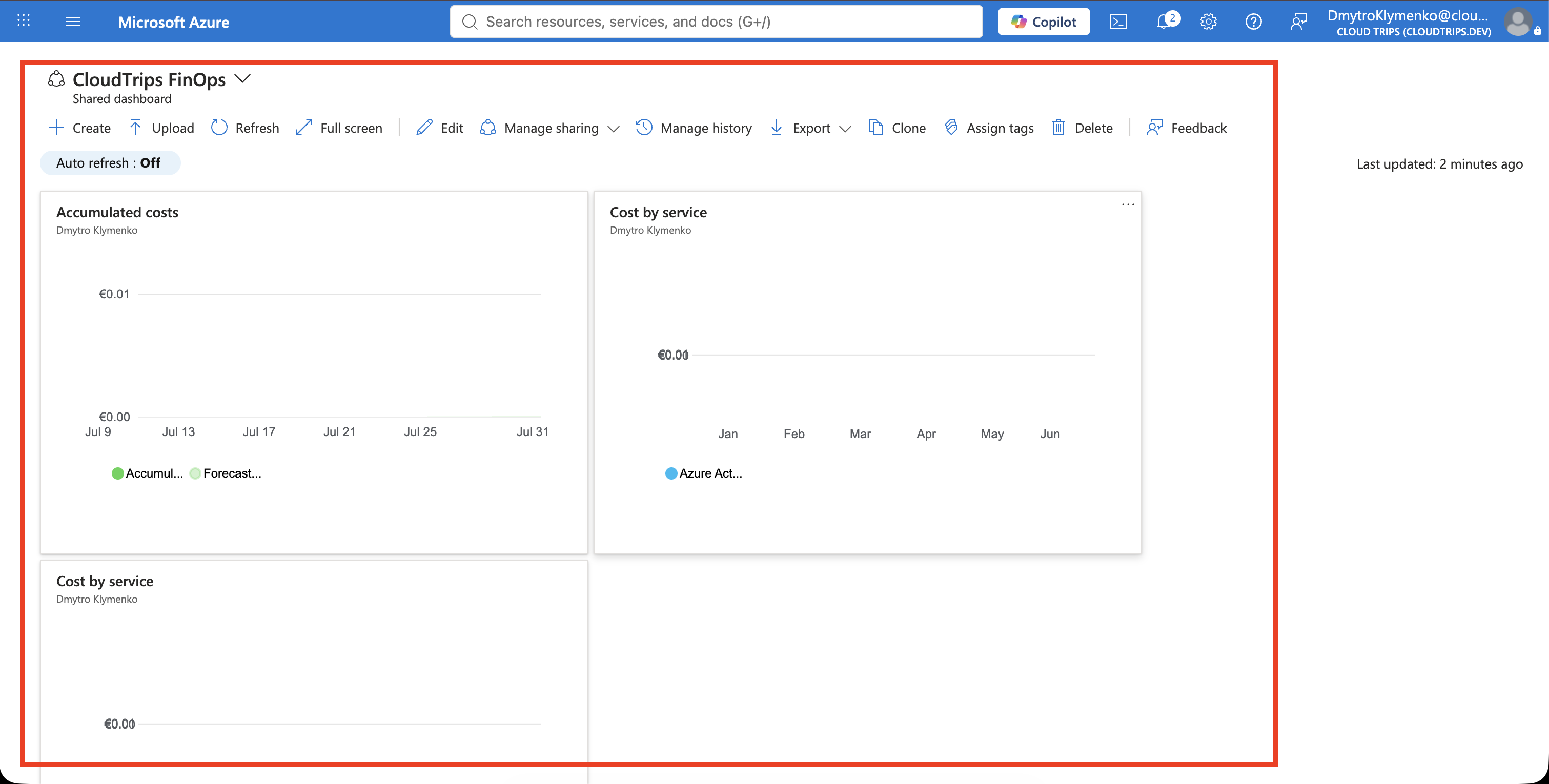
Task: Click the Full screen arrows icon
Action: tap(303, 128)
